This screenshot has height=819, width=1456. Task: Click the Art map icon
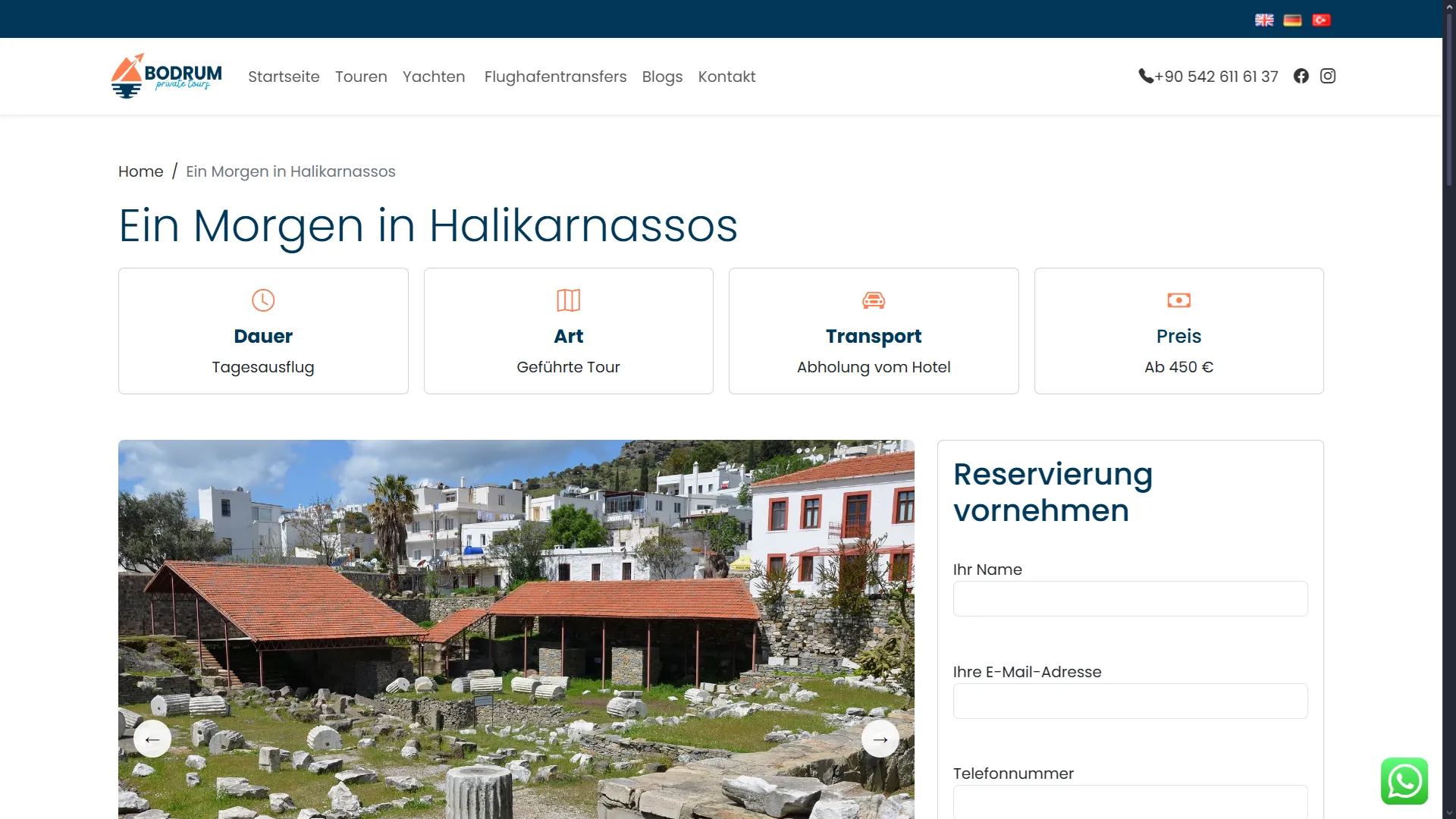click(x=569, y=300)
